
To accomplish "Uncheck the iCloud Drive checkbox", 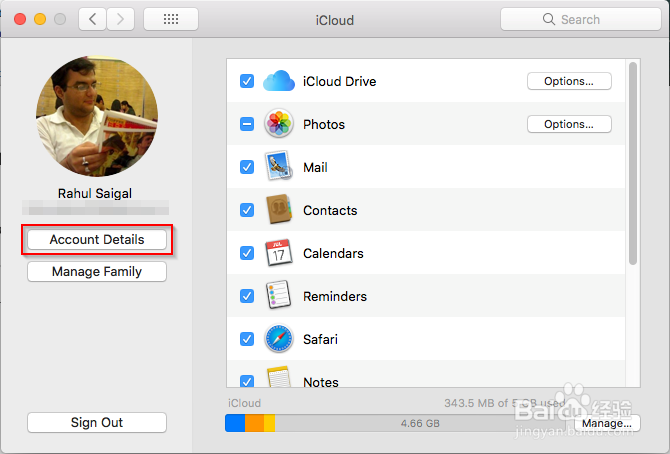I will [247, 81].
